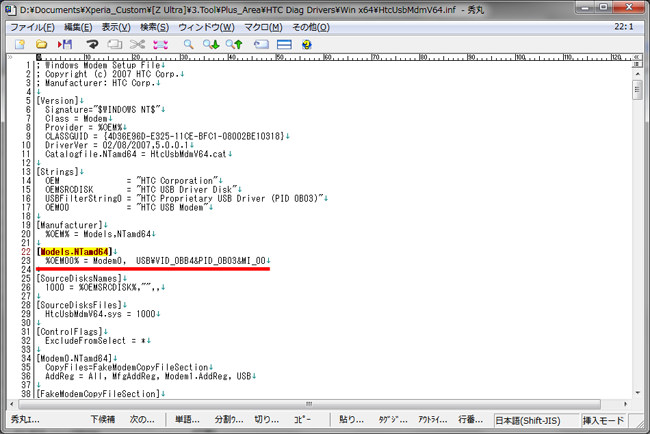Click the scissors cut icon
This screenshot has width=650, height=434.
(x=137, y=44)
